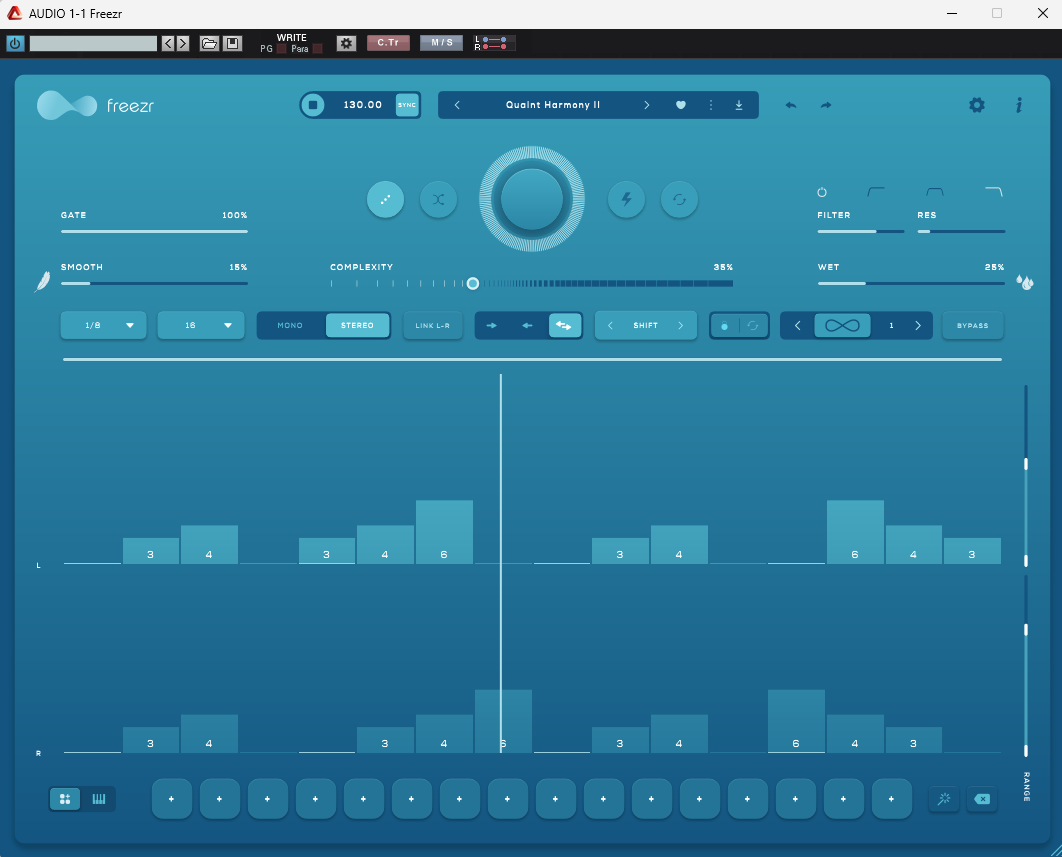The height and width of the screenshot is (857, 1062).
Task: Decrease loop count with left chevron
Action: [797, 326]
